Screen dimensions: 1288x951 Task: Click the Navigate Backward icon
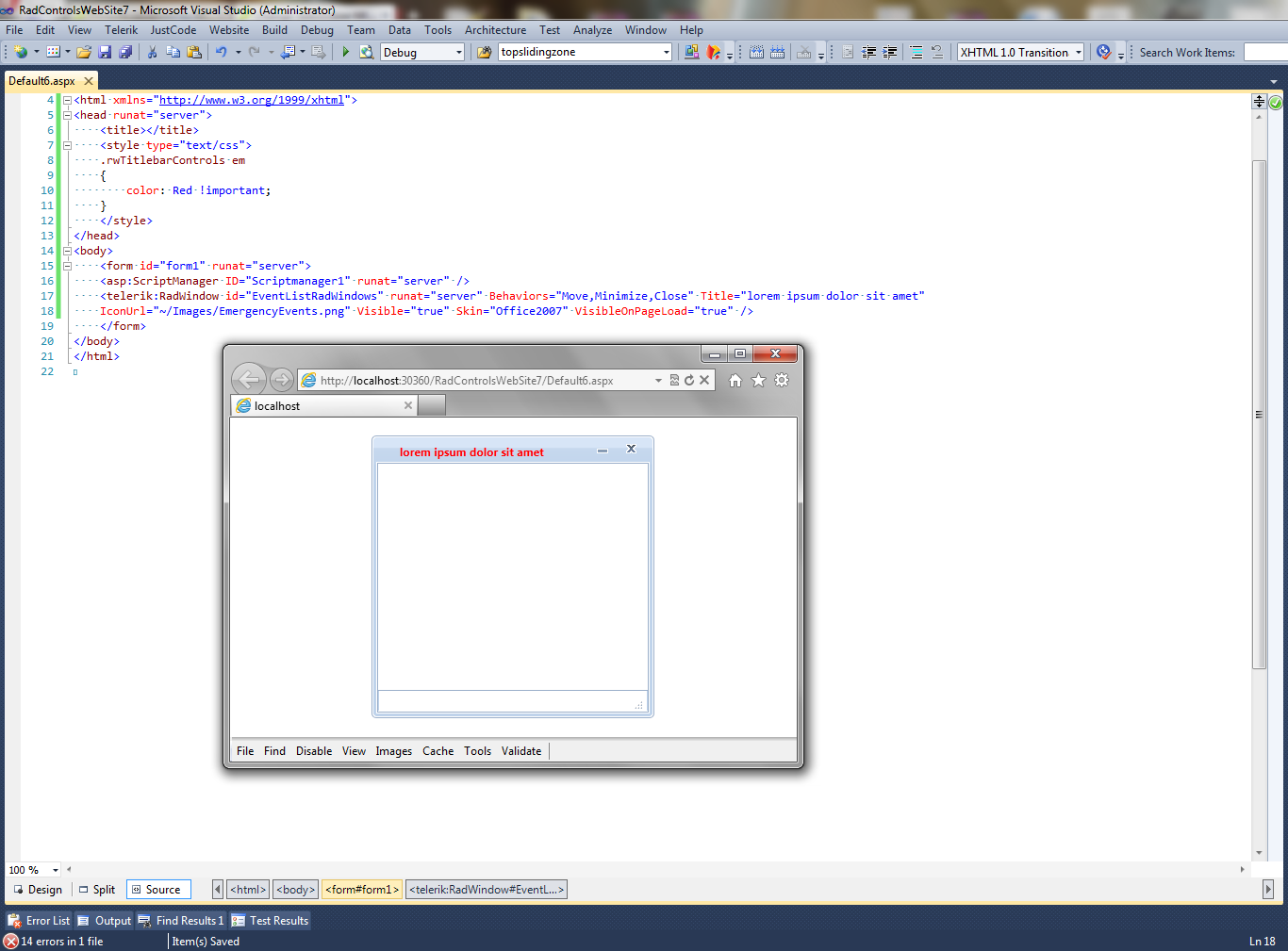[288, 52]
